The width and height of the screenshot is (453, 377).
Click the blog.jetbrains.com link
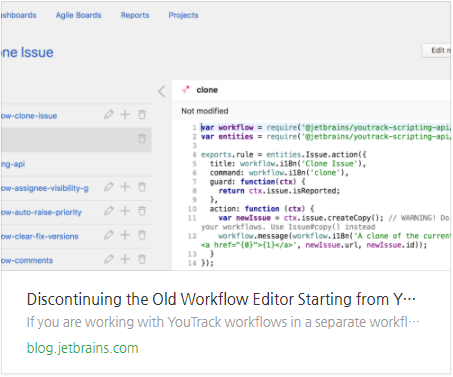pyautogui.click(x=82, y=348)
